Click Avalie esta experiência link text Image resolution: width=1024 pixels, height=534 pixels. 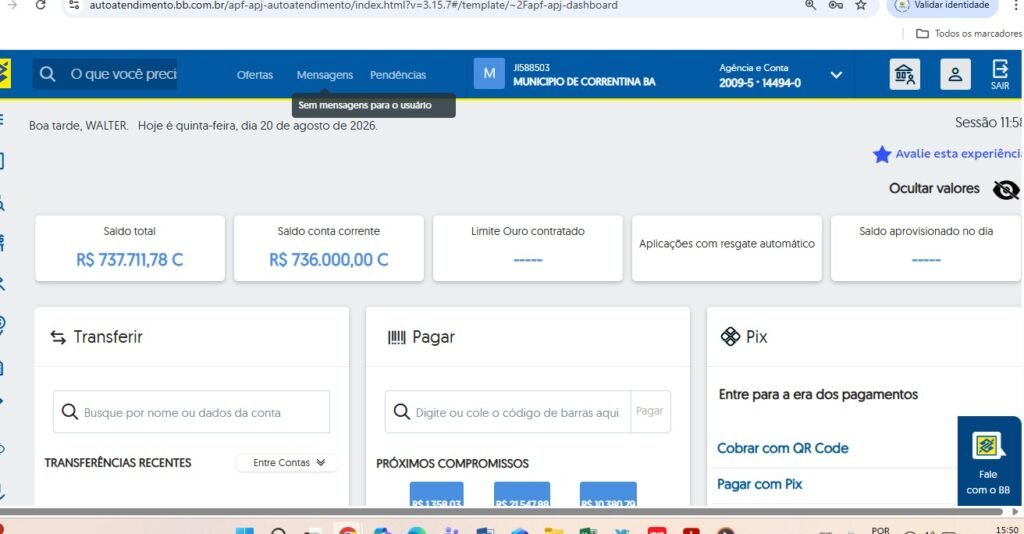958,153
